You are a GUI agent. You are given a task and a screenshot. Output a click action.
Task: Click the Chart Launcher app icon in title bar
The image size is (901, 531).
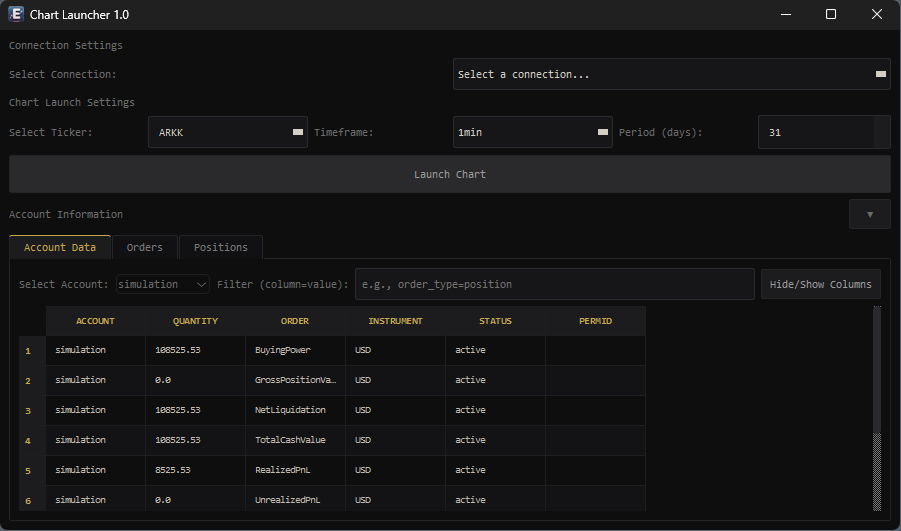tap(16, 14)
